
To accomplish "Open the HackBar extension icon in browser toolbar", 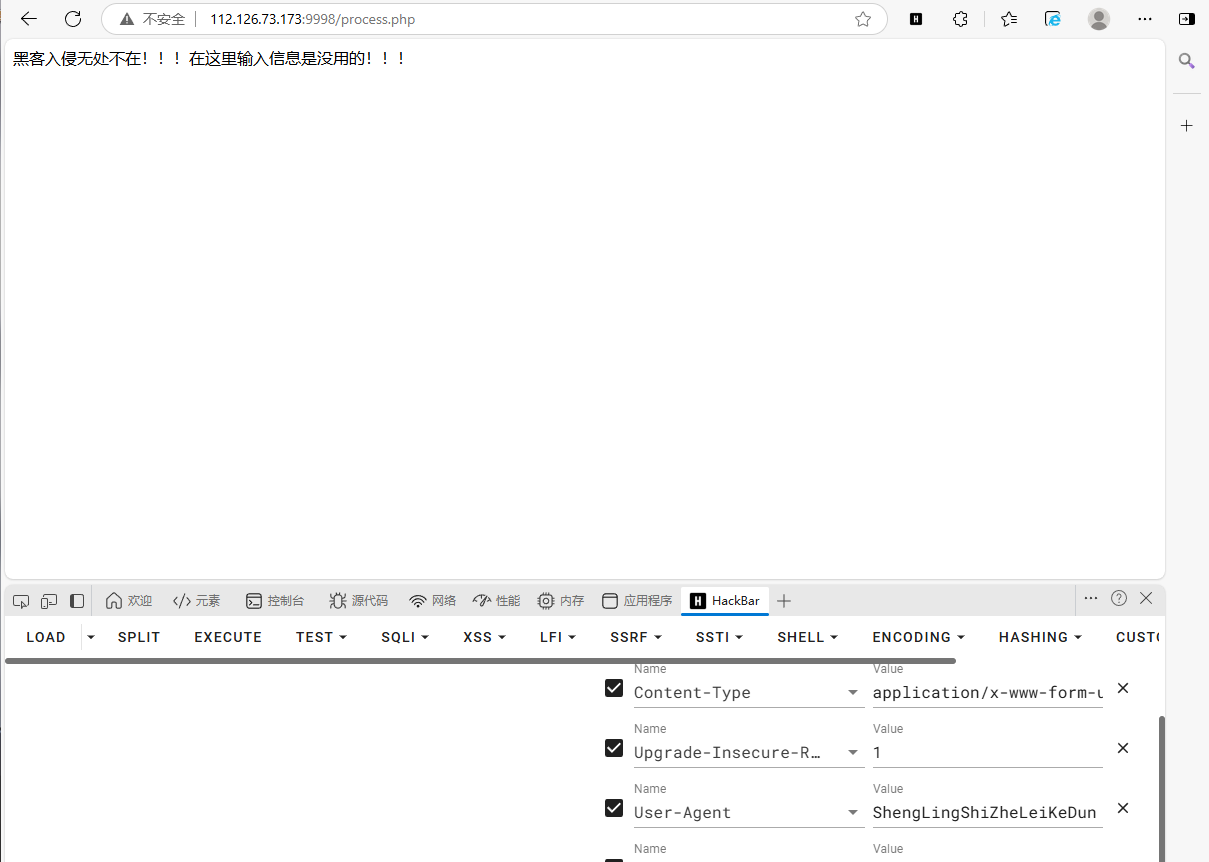I will click(916, 19).
